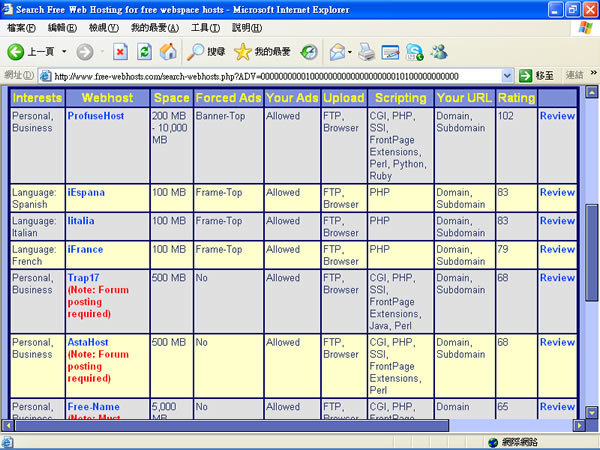Screen dimensions: 600x450
Task: Open the iEspana webhost link
Action: pyautogui.click(x=86, y=192)
